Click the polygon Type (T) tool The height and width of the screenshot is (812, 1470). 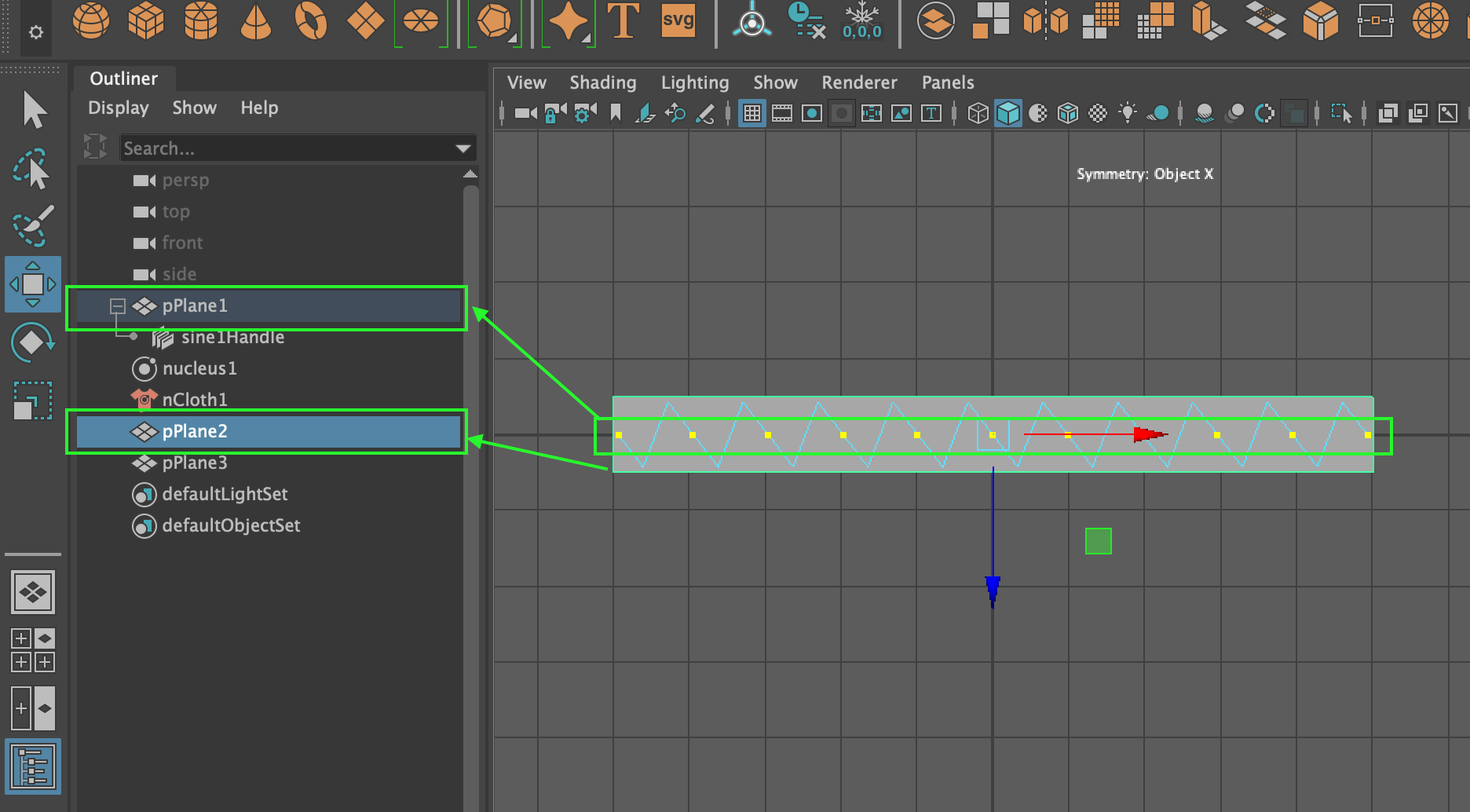[x=623, y=20]
